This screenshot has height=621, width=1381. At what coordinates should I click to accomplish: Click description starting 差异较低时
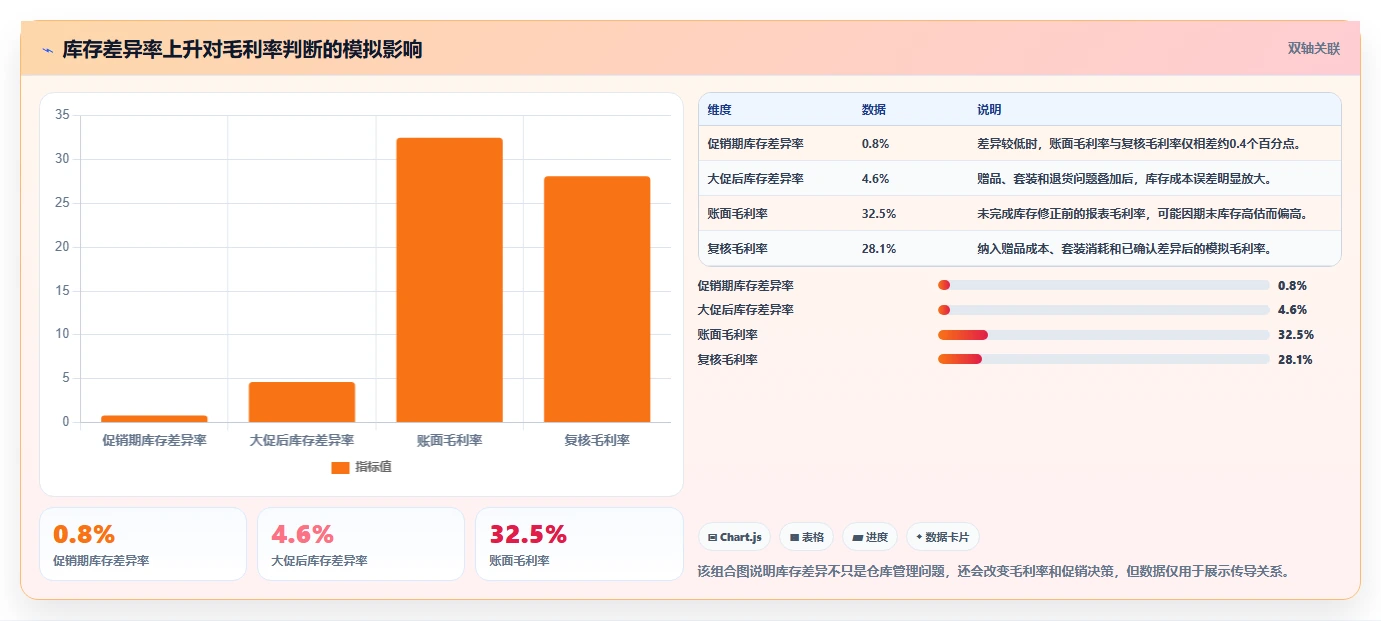click(x=1140, y=144)
